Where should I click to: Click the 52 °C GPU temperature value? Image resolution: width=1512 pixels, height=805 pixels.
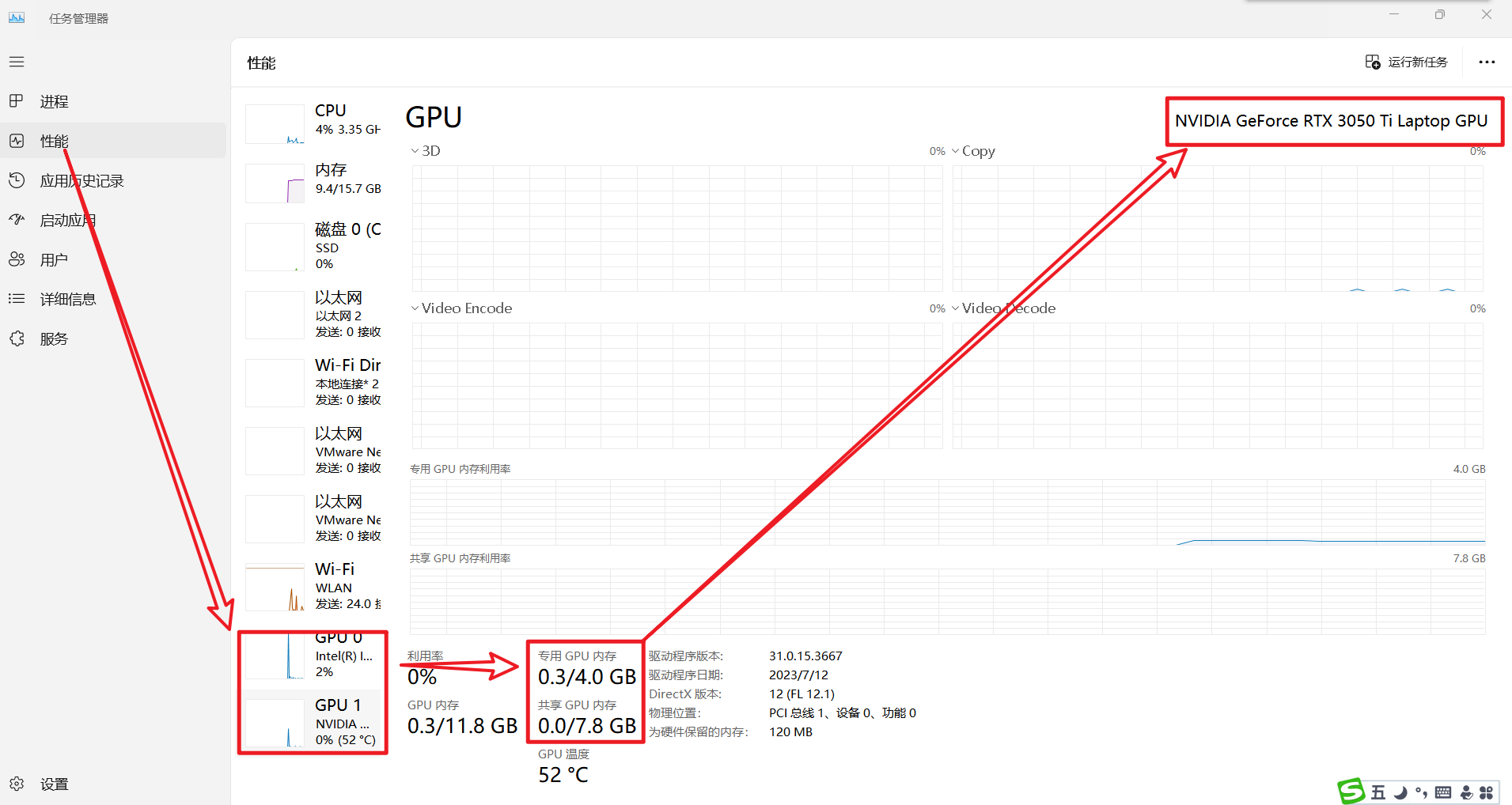coord(563,775)
